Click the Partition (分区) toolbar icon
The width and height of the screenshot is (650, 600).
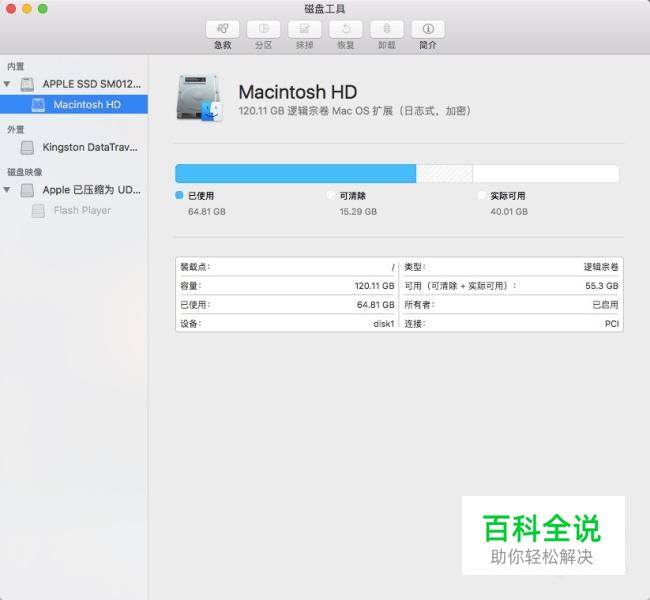(264, 29)
